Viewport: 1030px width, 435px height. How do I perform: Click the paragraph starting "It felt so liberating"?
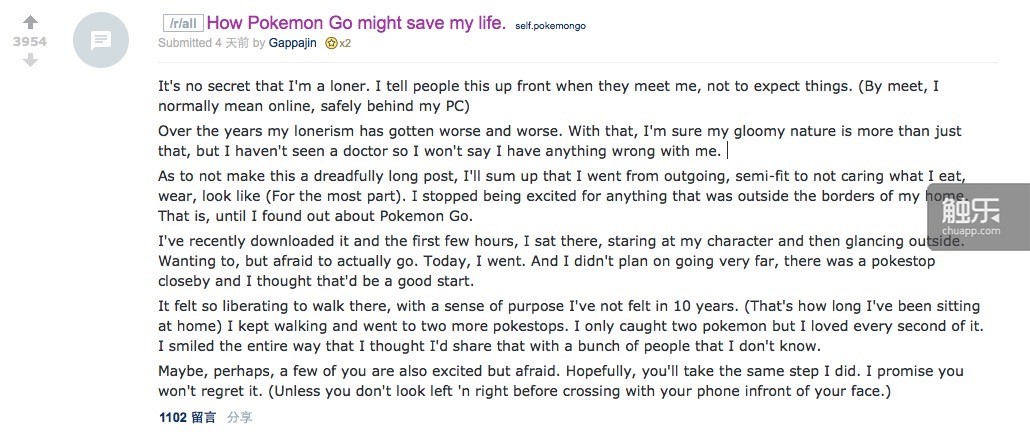(x=571, y=326)
